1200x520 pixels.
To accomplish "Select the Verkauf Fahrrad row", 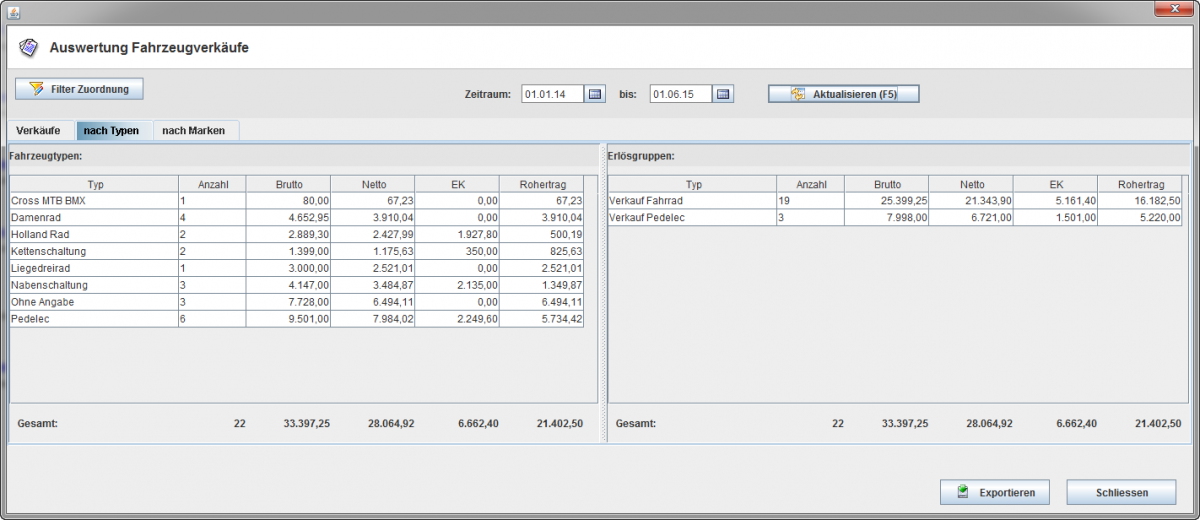I will point(692,200).
